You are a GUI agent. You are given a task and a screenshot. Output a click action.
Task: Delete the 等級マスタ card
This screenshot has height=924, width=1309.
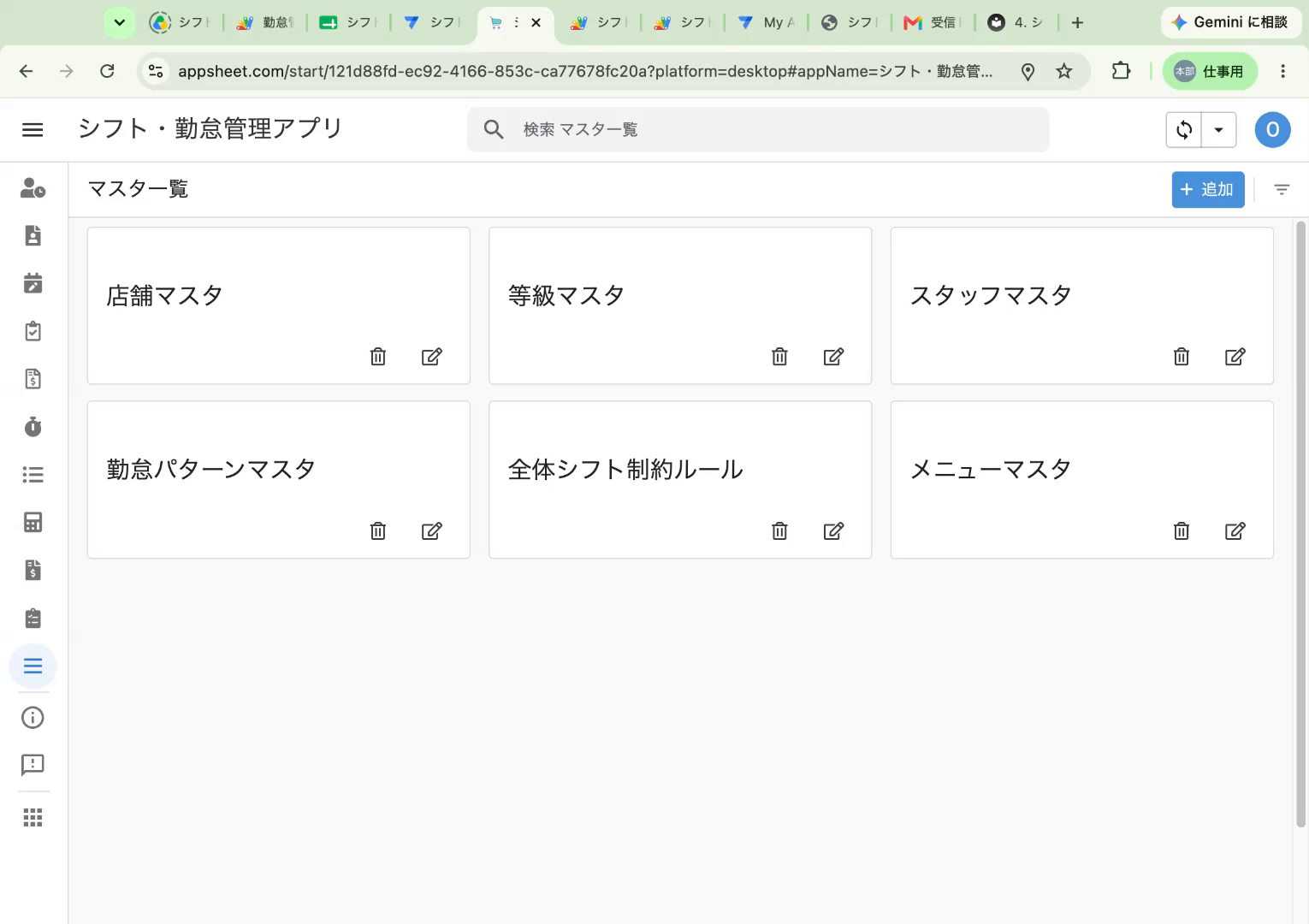coord(779,357)
